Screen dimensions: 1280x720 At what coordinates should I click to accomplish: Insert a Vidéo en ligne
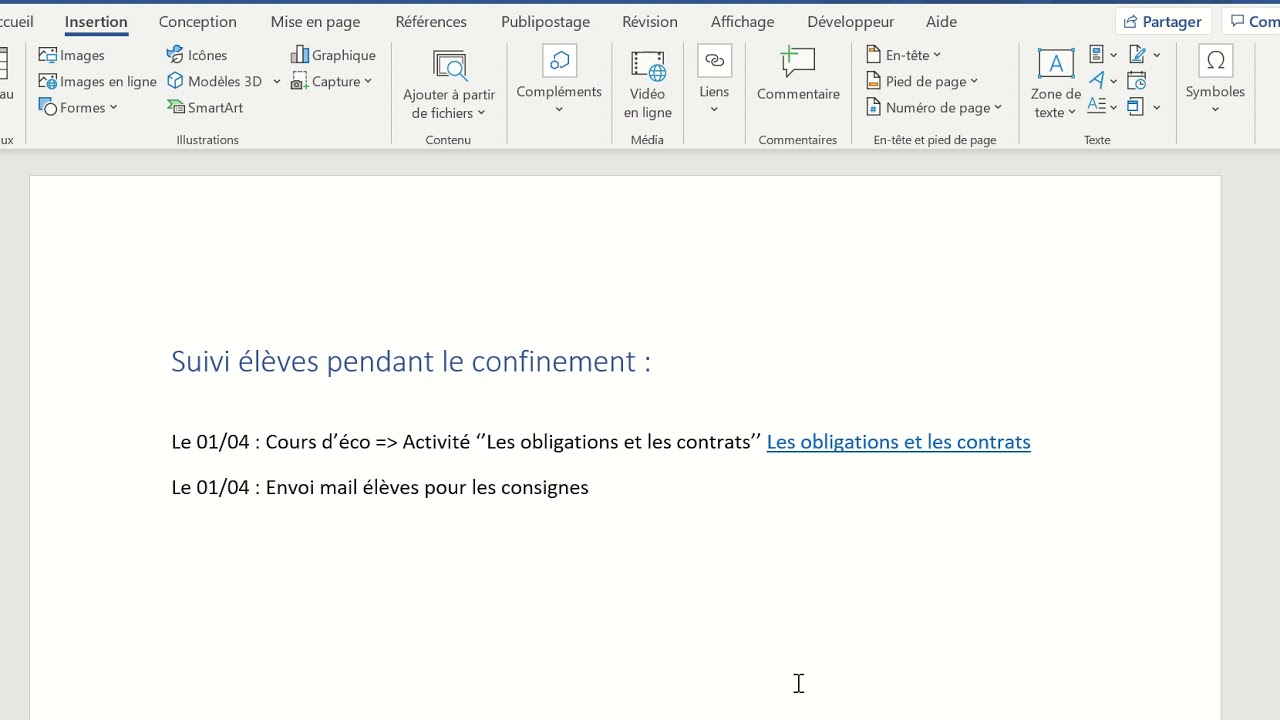647,85
